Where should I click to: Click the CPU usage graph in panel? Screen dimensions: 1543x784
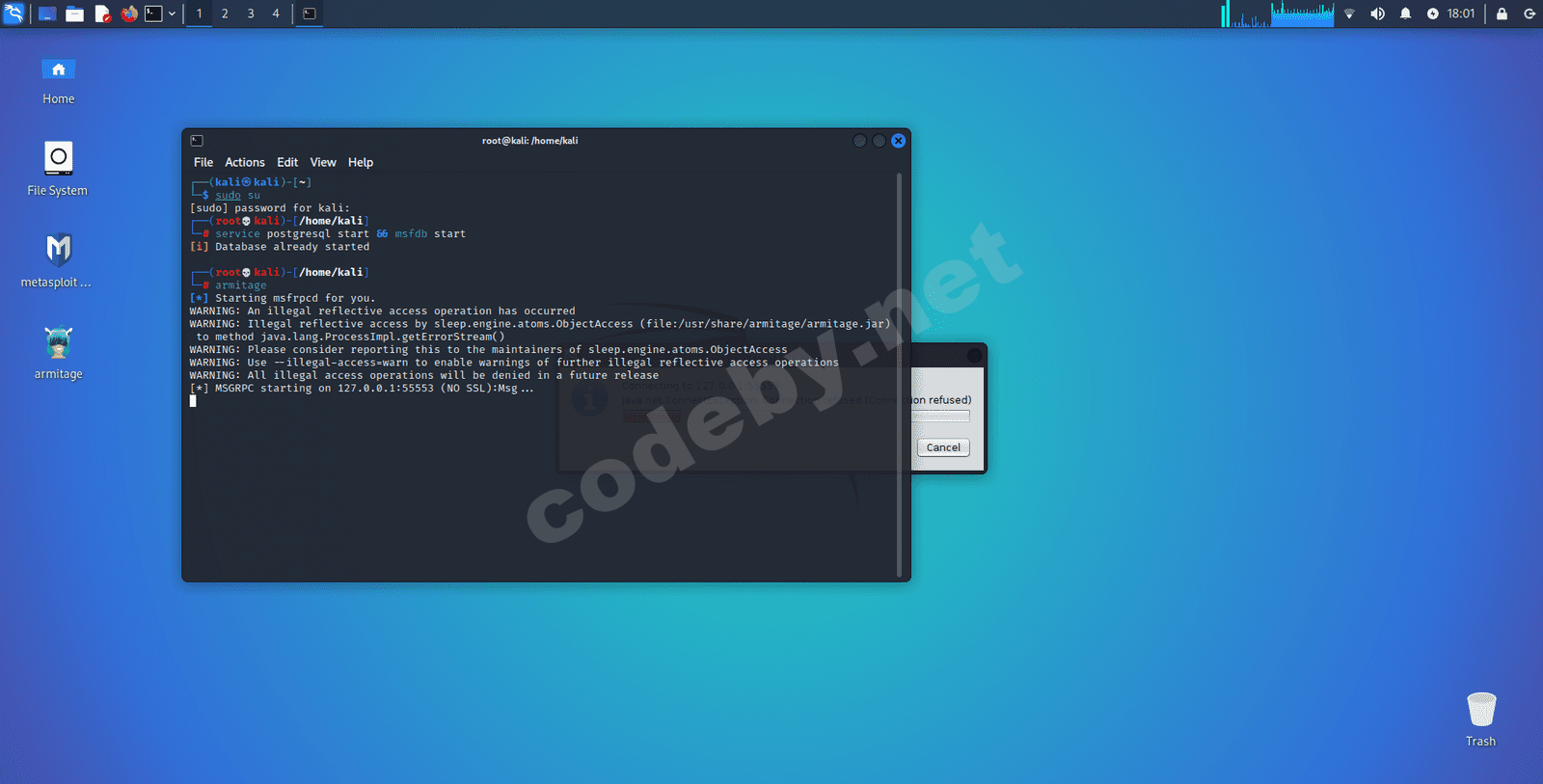[1278, 14]
